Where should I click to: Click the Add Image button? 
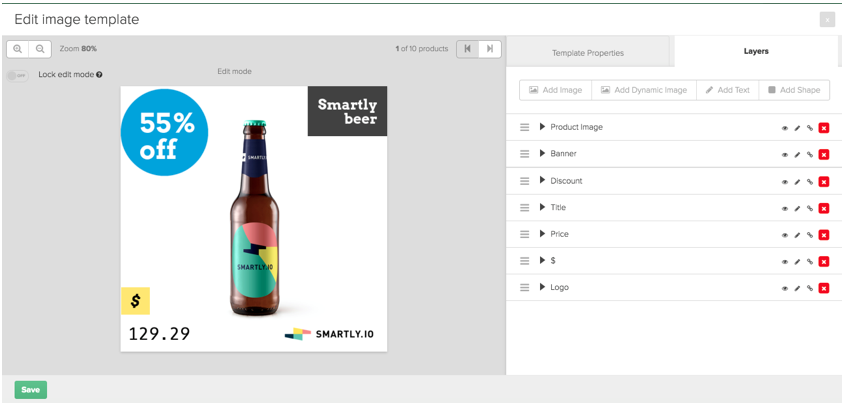tap(556, 90)
